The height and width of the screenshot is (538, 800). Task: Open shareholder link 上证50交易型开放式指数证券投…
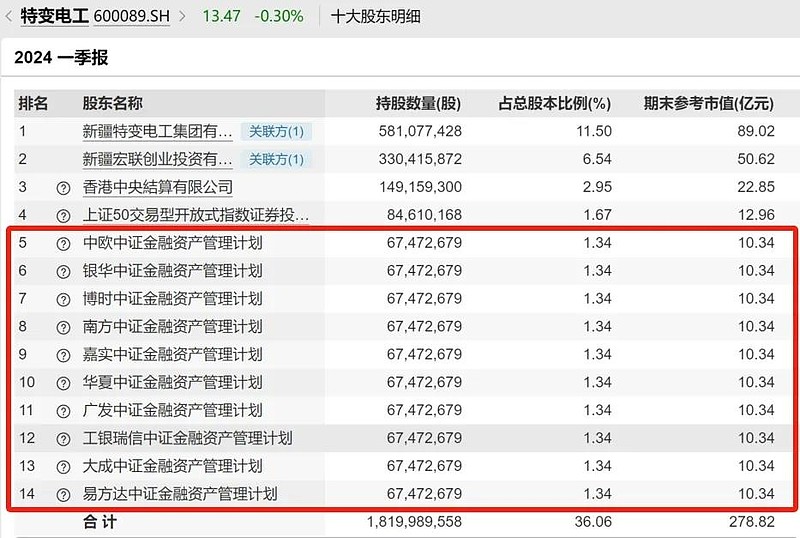tap(196, 215)
